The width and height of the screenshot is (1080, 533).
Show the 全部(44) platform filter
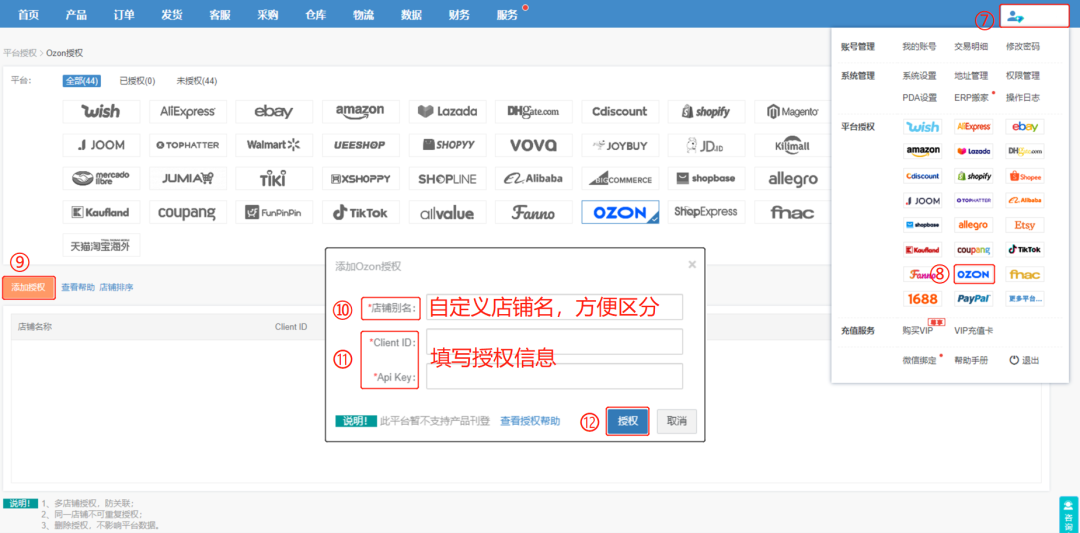(83, 81)
